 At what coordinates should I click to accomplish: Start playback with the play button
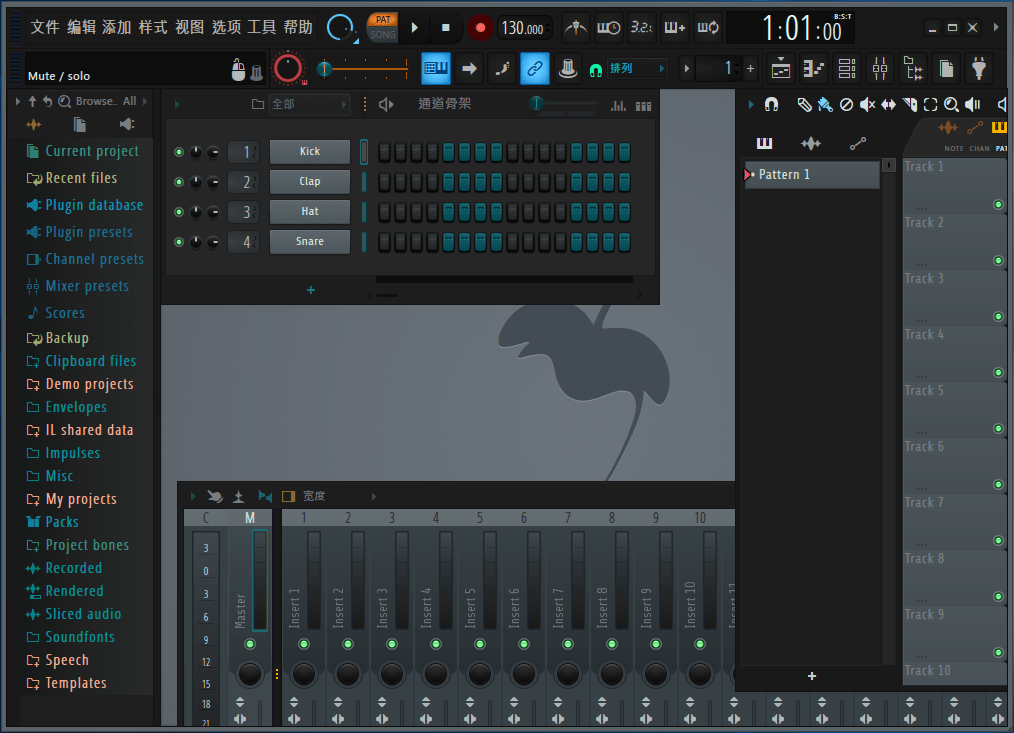click(x=415, y=28)
